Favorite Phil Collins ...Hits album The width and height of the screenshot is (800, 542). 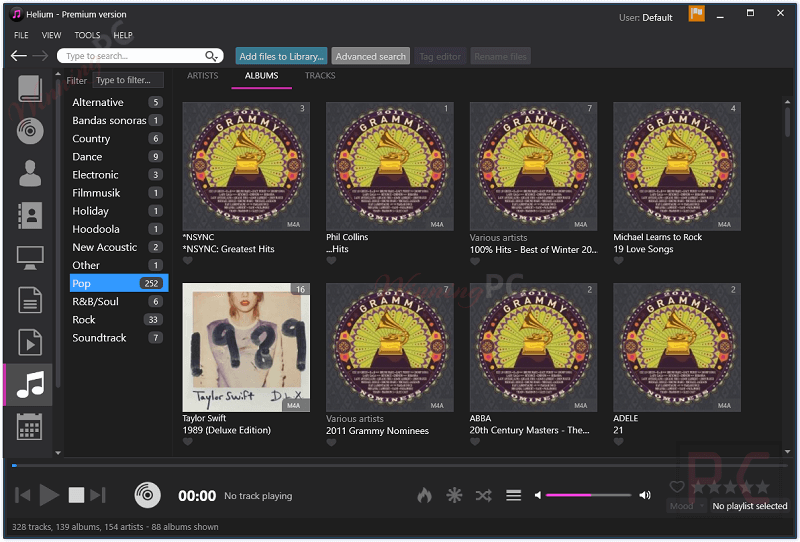[331, 261]
